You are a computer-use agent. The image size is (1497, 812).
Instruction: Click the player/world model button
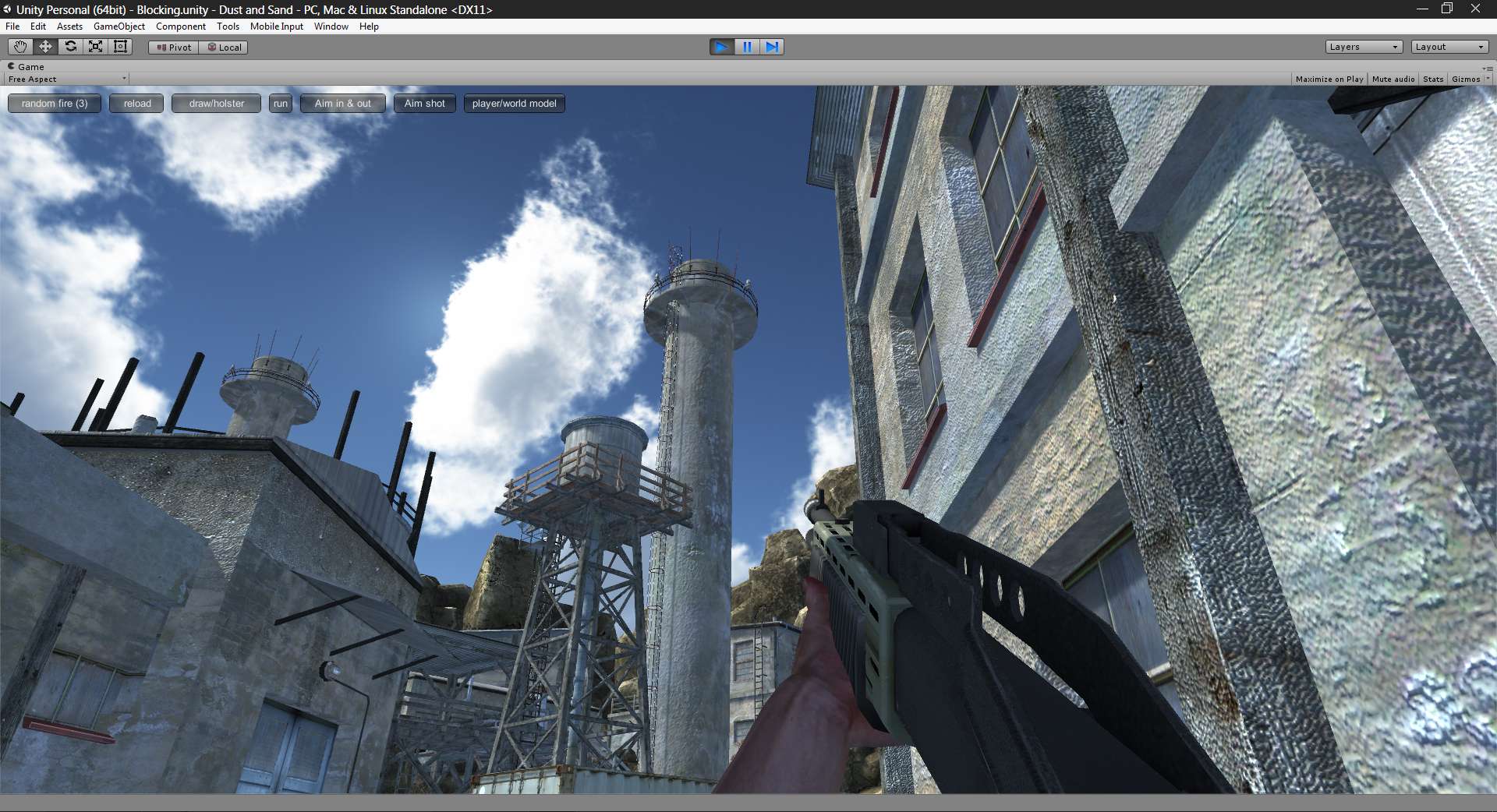515,104
